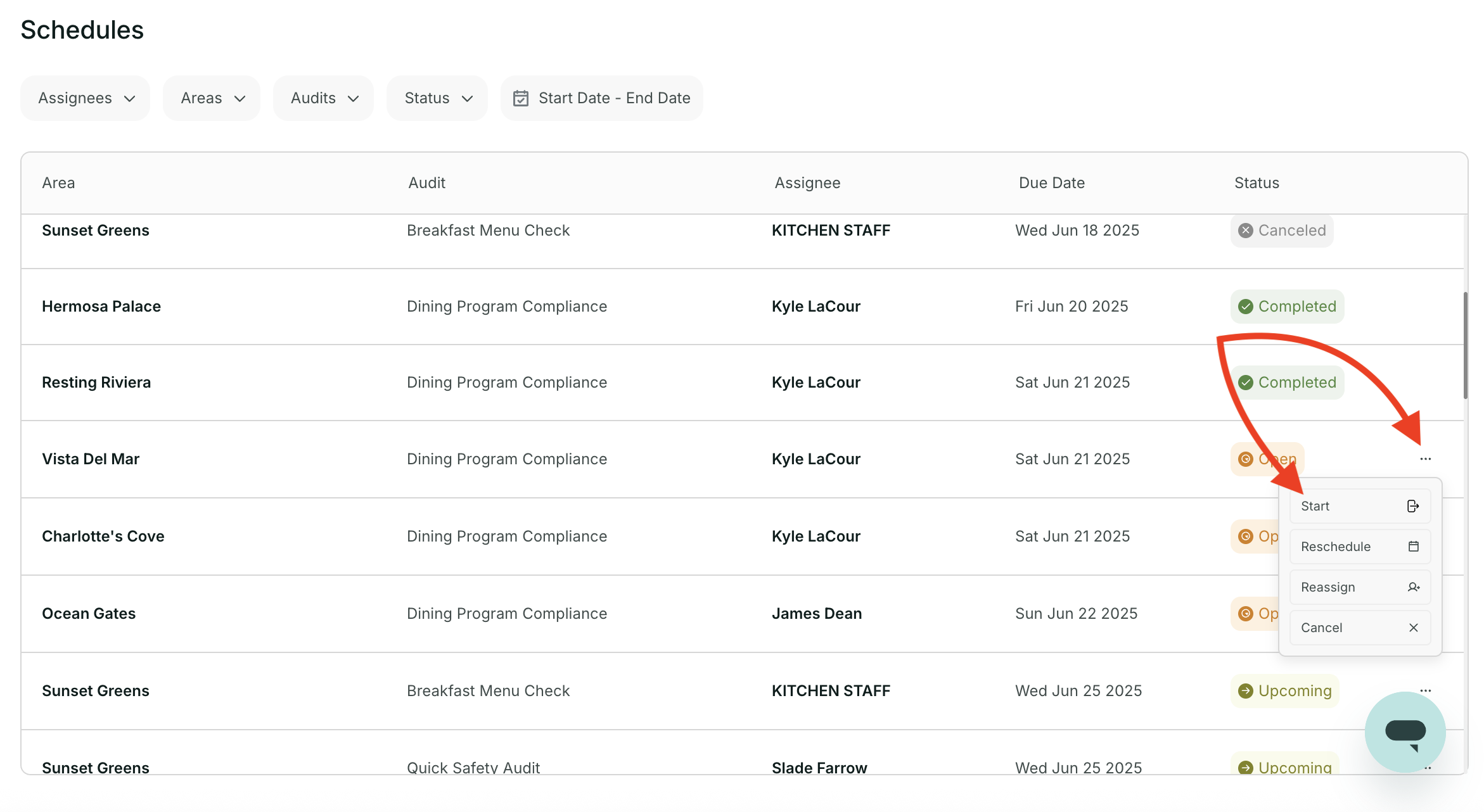Select Start from the context menu
Image resolution: width=1484 pixels, height=812 pixels.
tap(1360, 506)
